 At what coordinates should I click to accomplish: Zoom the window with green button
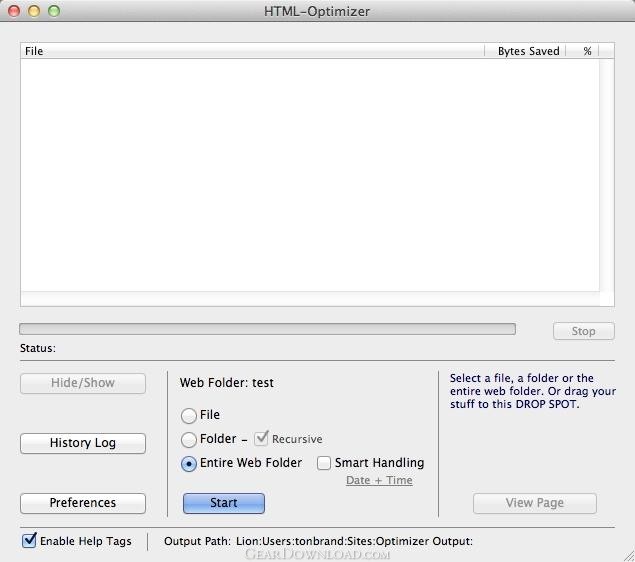coord(54,11)
